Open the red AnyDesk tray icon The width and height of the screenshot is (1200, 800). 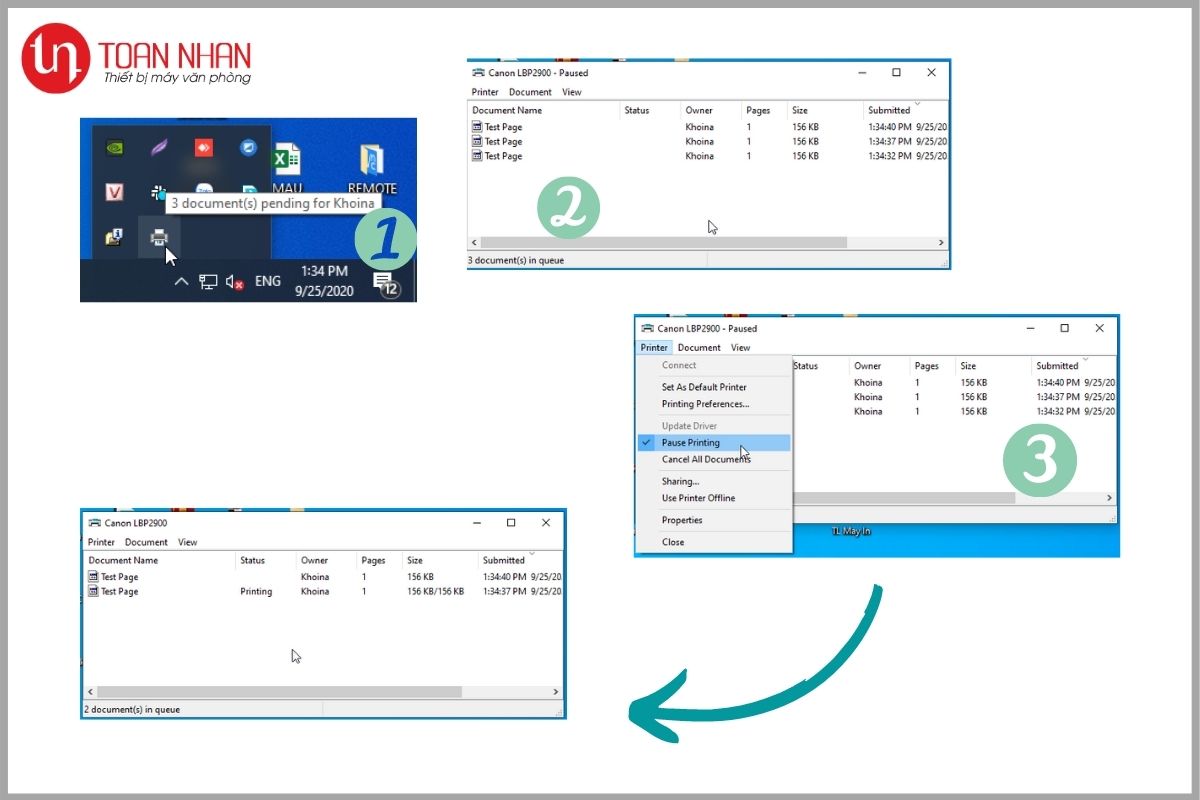pos(203,147)
